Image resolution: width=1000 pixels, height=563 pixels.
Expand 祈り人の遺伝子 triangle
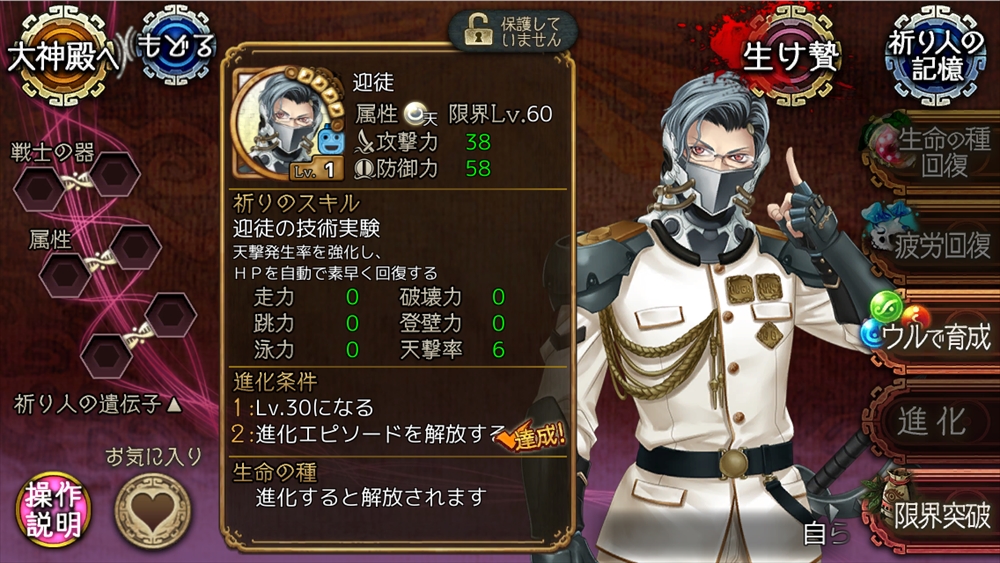99,404
